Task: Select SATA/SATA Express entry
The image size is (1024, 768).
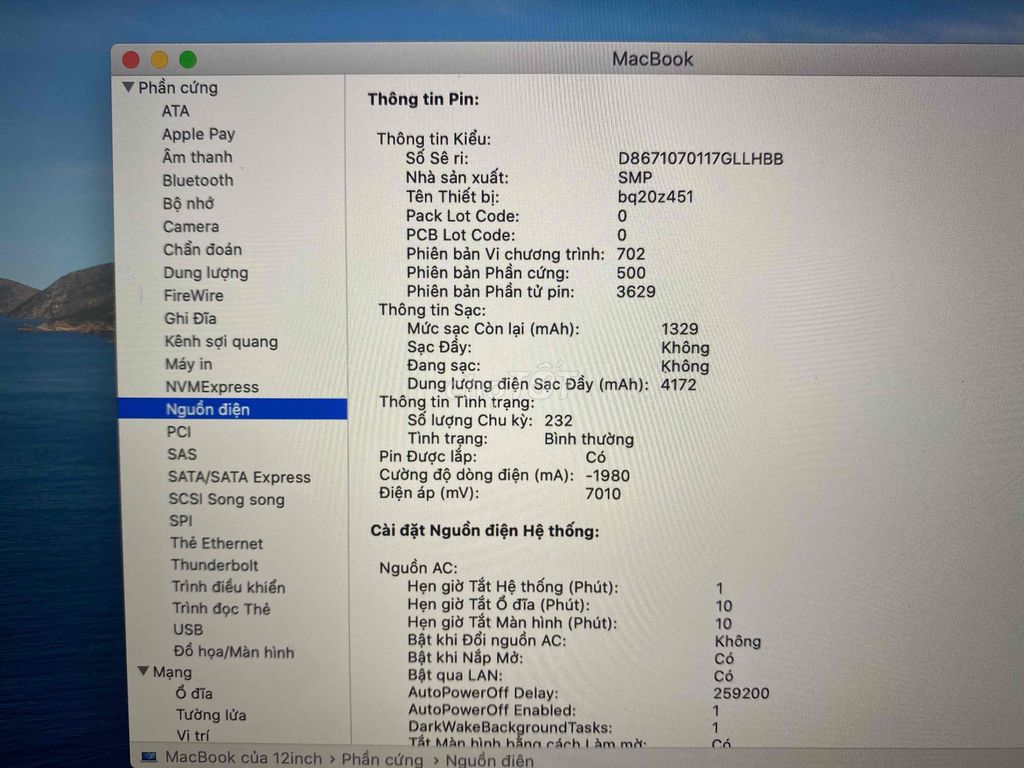Action: coord(239,477)
